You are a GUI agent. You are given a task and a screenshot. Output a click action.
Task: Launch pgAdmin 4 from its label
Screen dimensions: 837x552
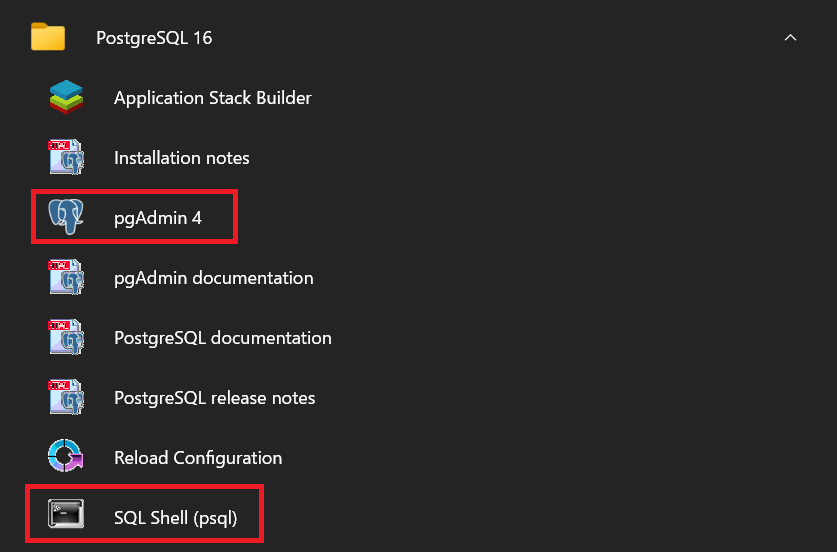pos(158,218)
